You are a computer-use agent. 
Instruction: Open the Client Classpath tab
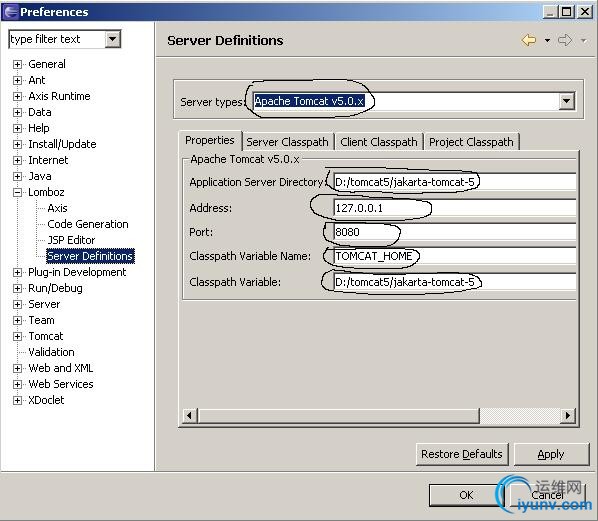(379, 142)
